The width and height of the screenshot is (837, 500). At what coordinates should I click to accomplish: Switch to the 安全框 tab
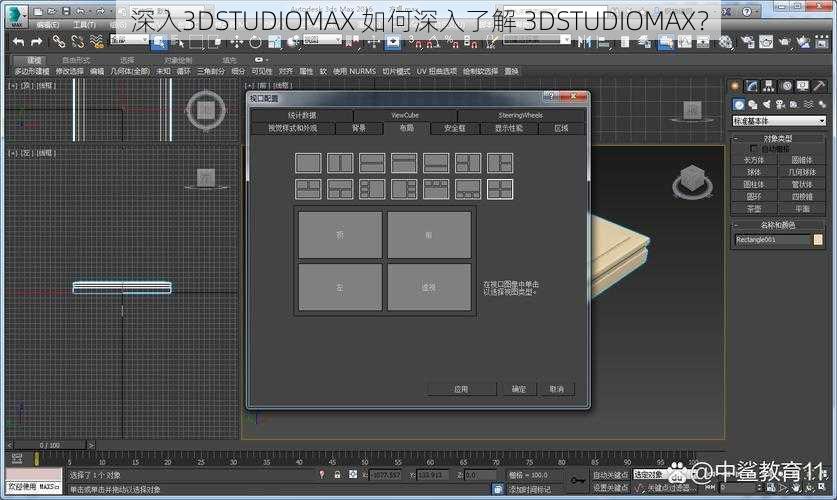[x=455, y=128]
